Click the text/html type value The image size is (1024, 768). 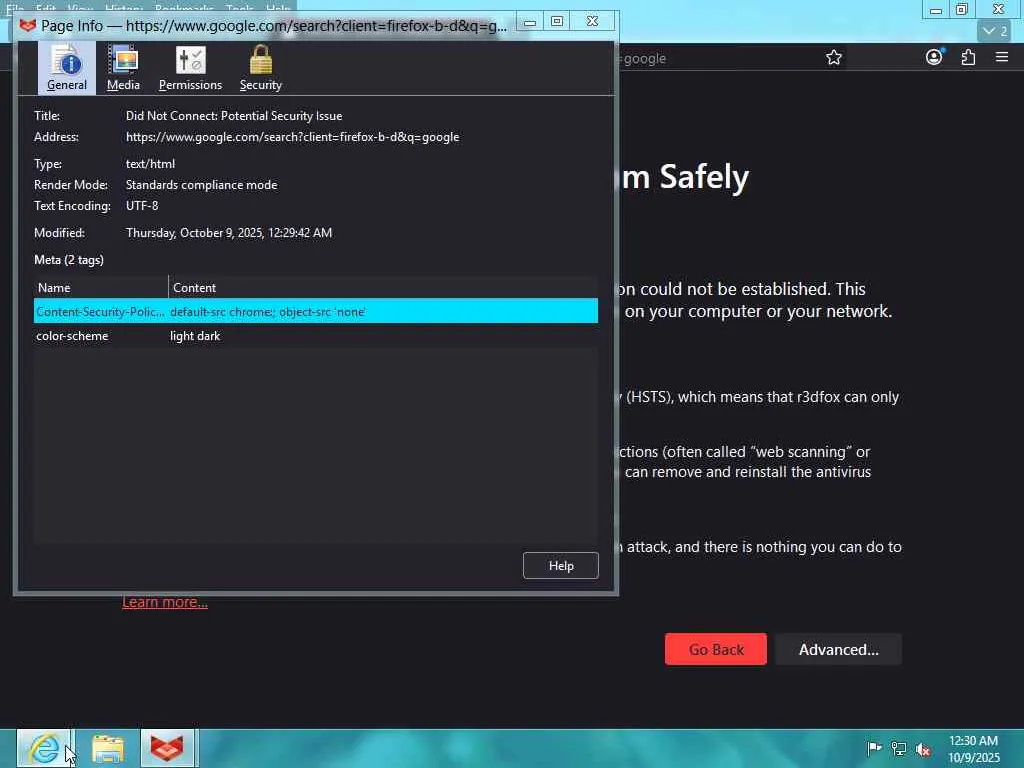(150, 164)
